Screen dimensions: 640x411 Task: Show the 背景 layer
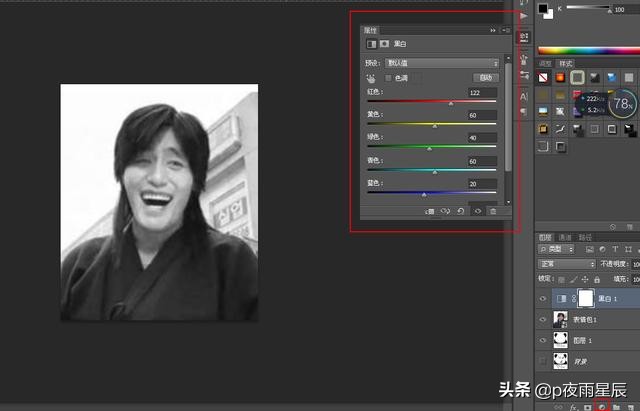(543, 360)
